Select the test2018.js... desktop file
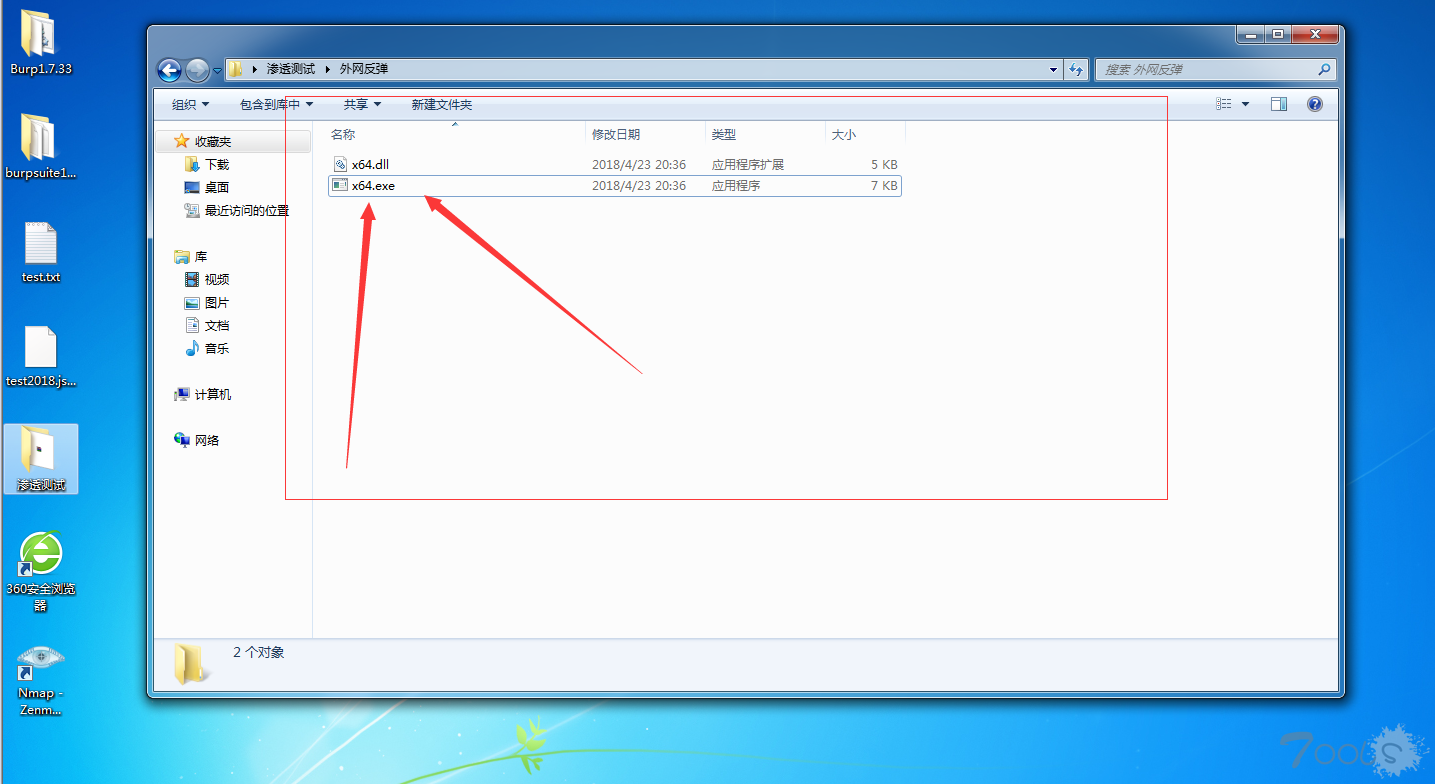This screenshot has width=1435, height=784. [x=41, y=355]
